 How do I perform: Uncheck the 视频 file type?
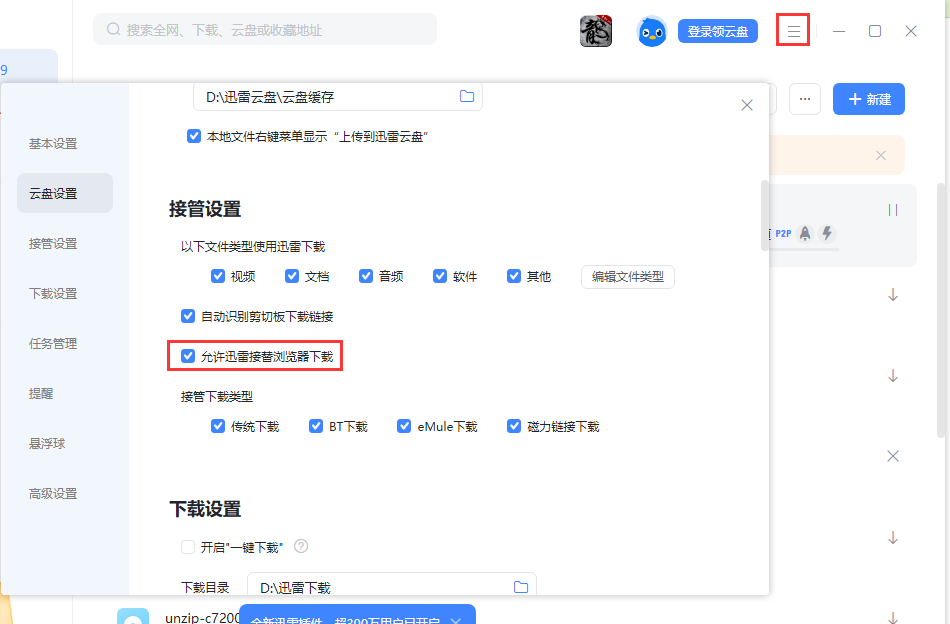[x=218, y=276]
